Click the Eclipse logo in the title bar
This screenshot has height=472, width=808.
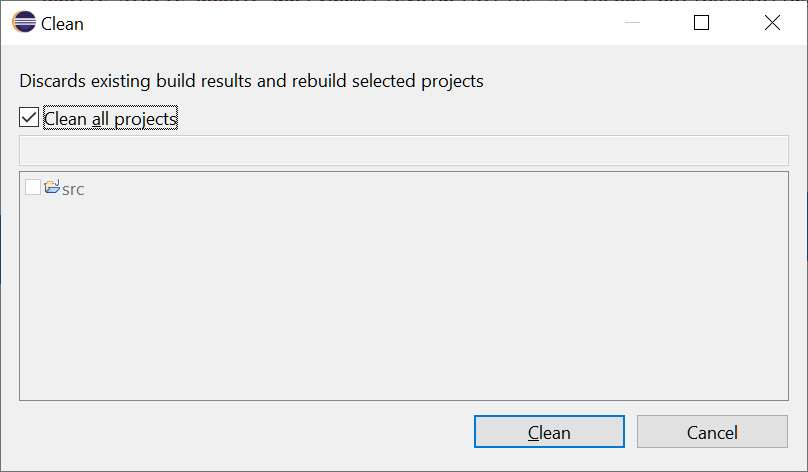pyautogui.click(x=24, y=23)
